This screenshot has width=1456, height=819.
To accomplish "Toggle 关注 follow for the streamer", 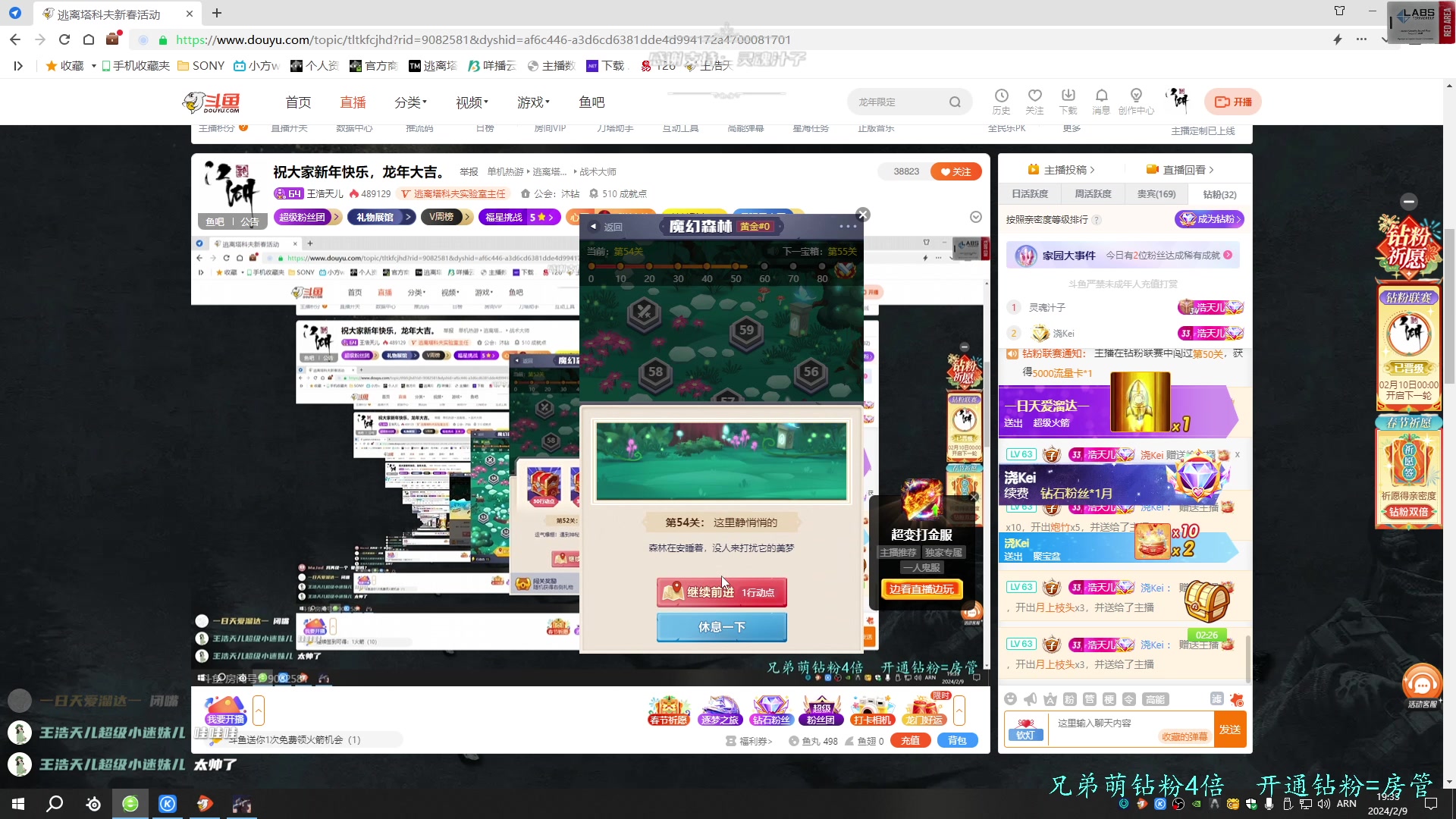I will pos(955,172).
